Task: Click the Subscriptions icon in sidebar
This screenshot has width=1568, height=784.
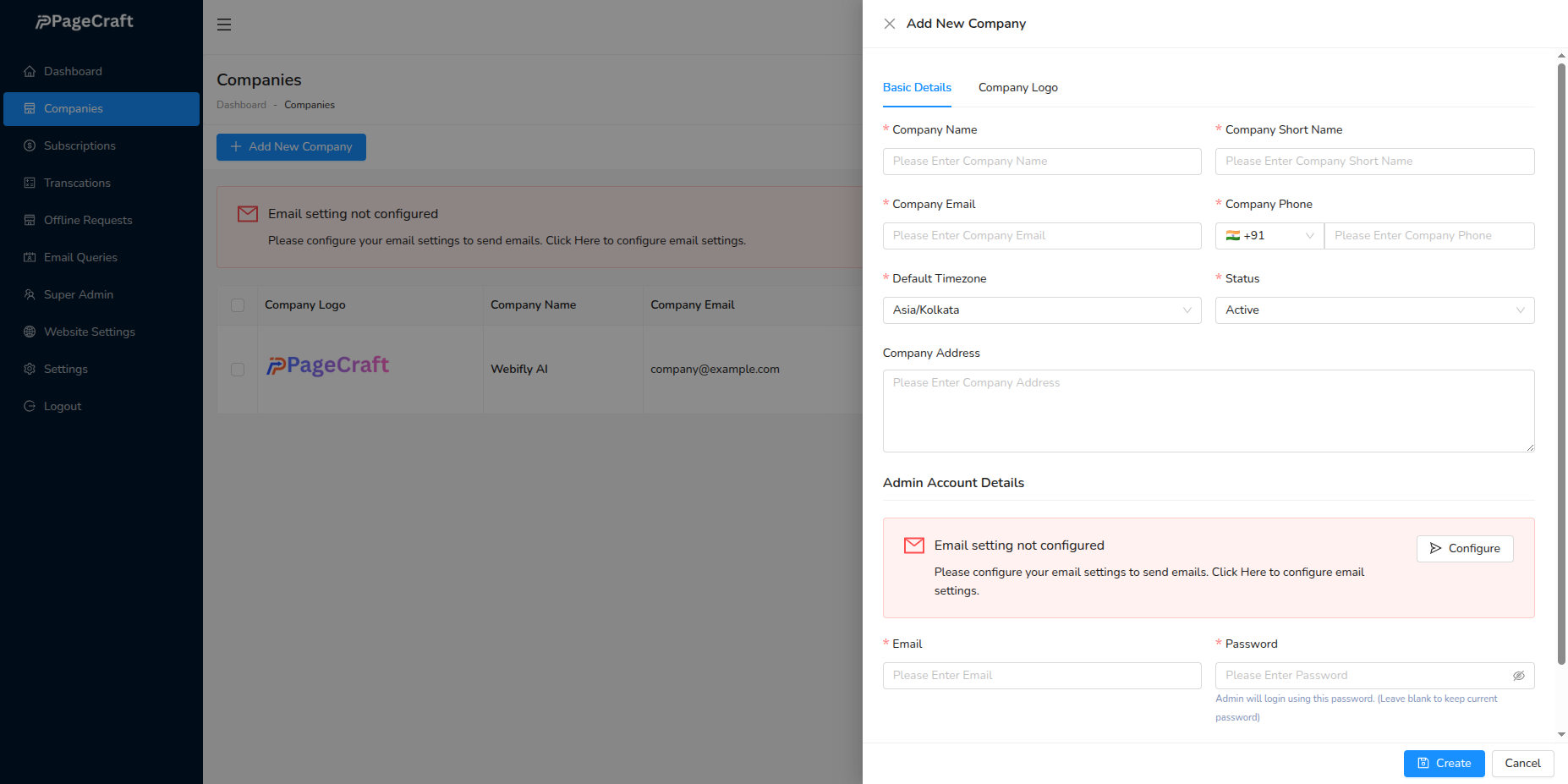Action: tap(30, 146)
